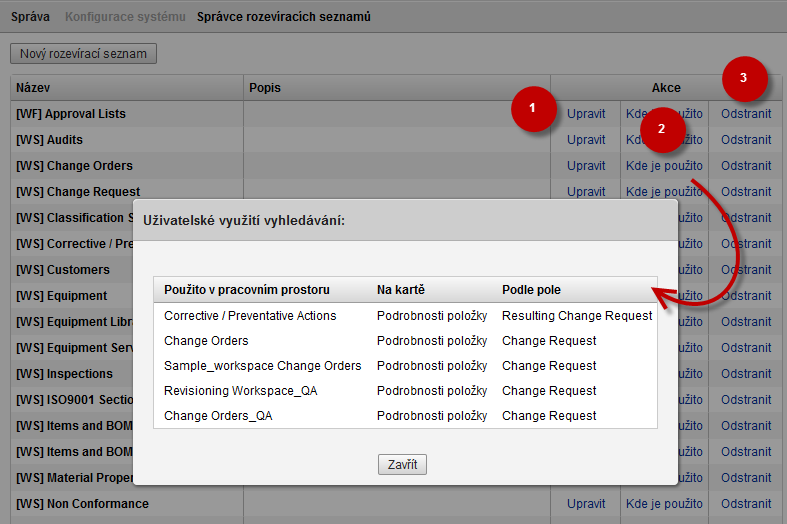
Task: Open Kde je použito for [WS] Change Orders
Action: tap(664, 166)
